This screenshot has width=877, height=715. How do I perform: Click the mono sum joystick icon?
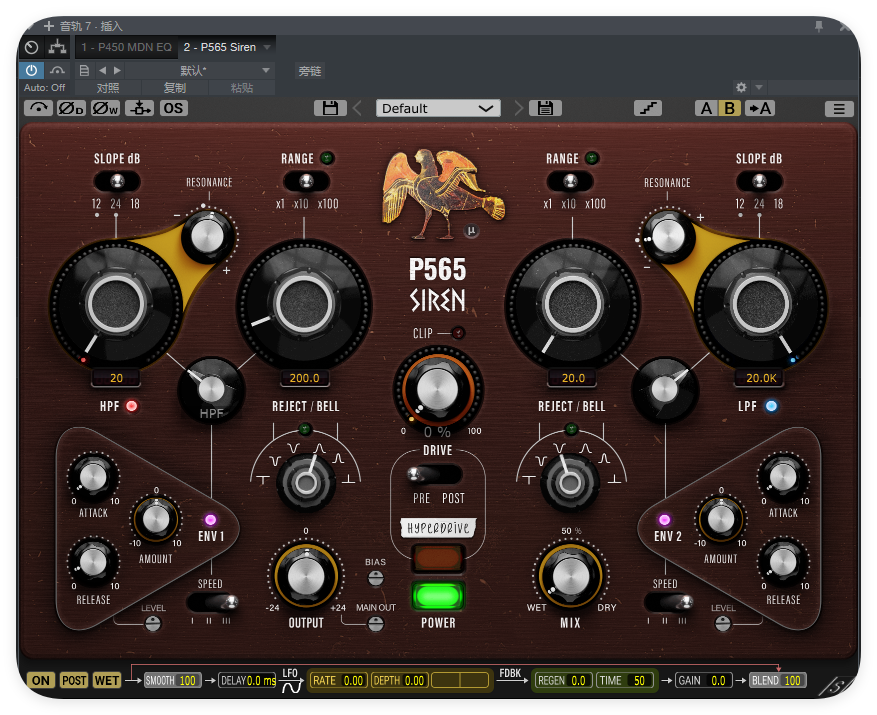pos(139,108)
